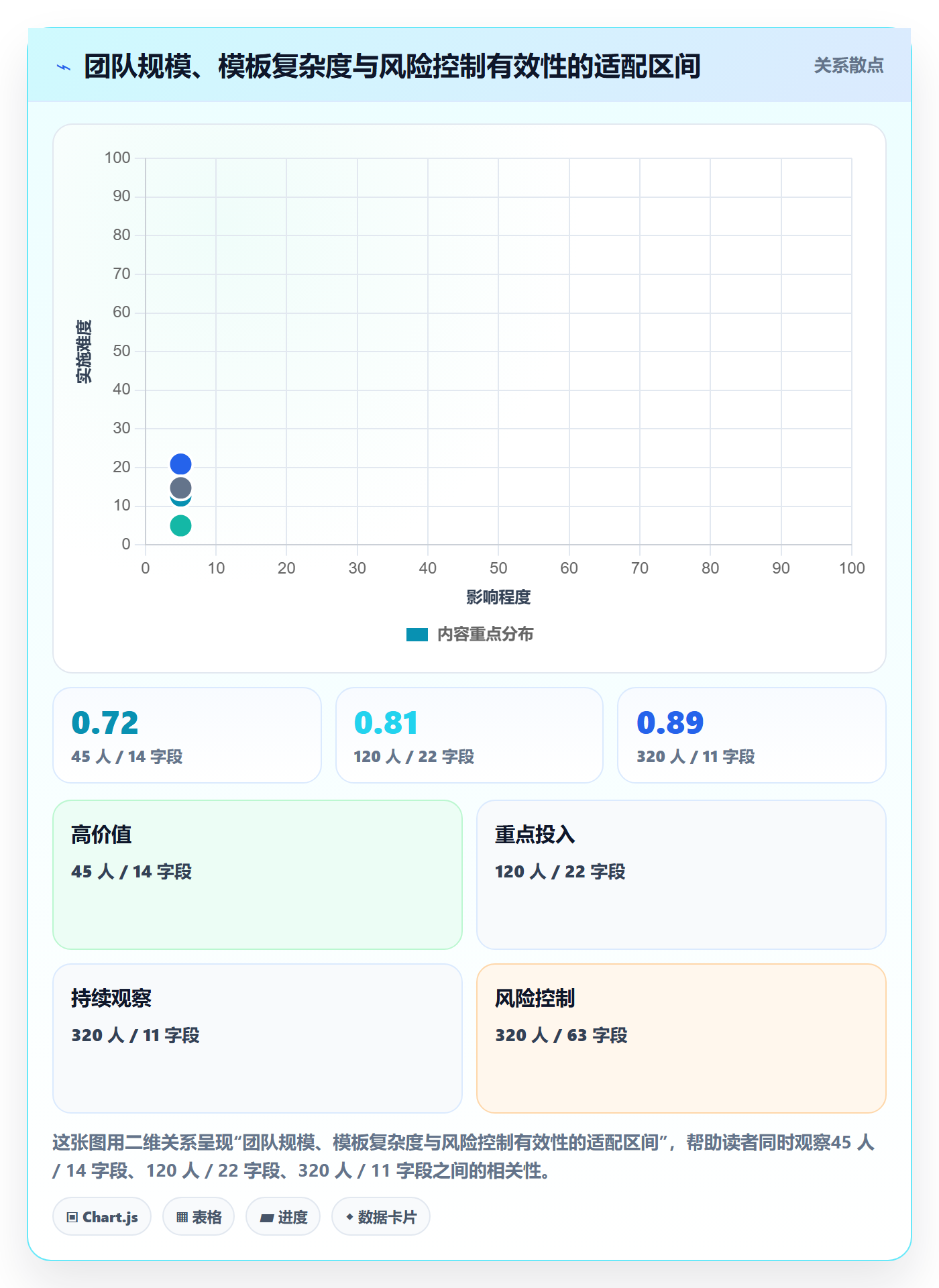Image resolution: width=939 pixels, height=1288 pixels.
Task: Click the 数据卡片 tag chip
Action: point(381,1217)
